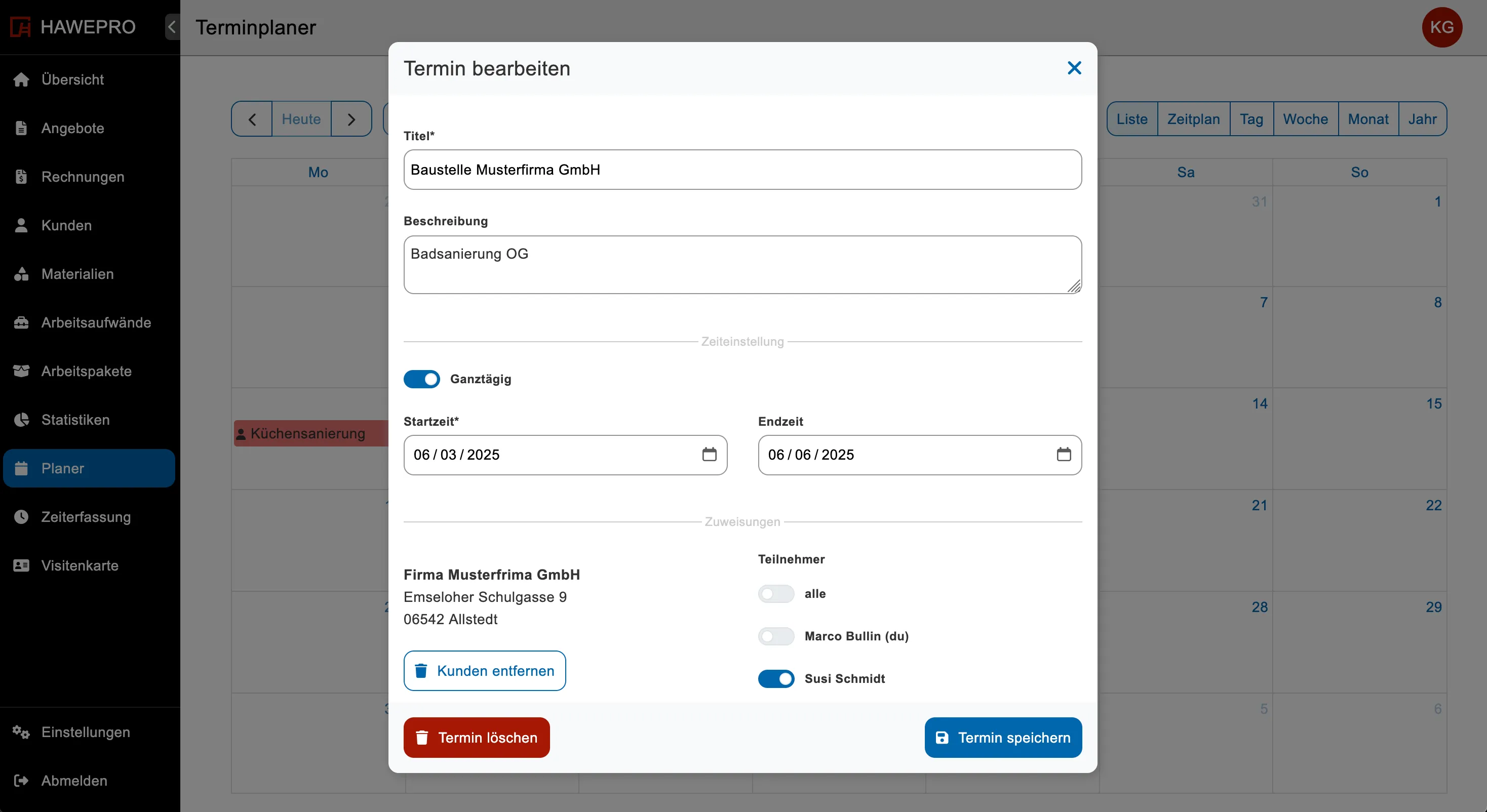Open the Küchensanierung calendar event
The image size is (1487, 812).
311,433
